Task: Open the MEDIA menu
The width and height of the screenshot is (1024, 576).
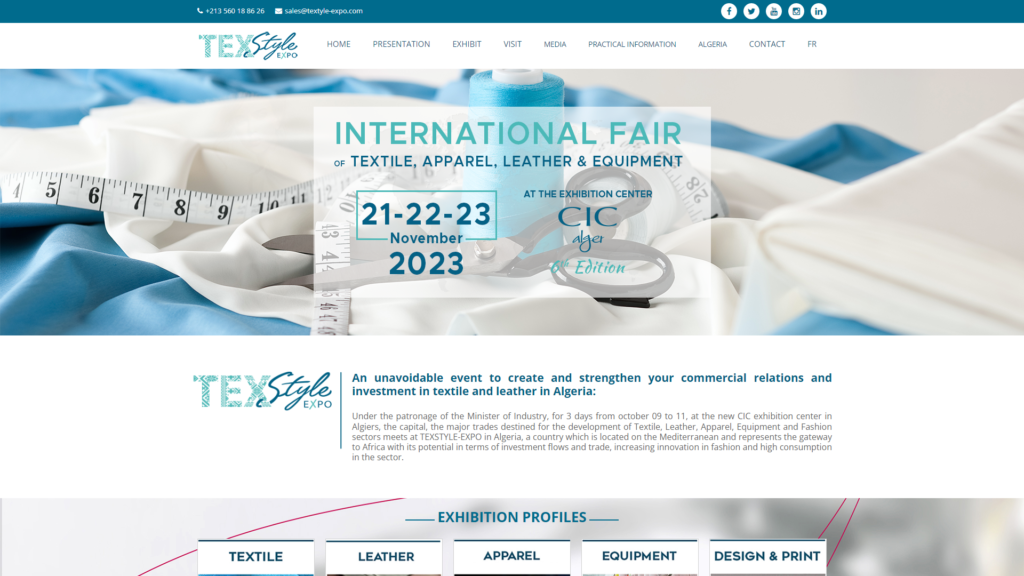Action: tap(554, 44)
